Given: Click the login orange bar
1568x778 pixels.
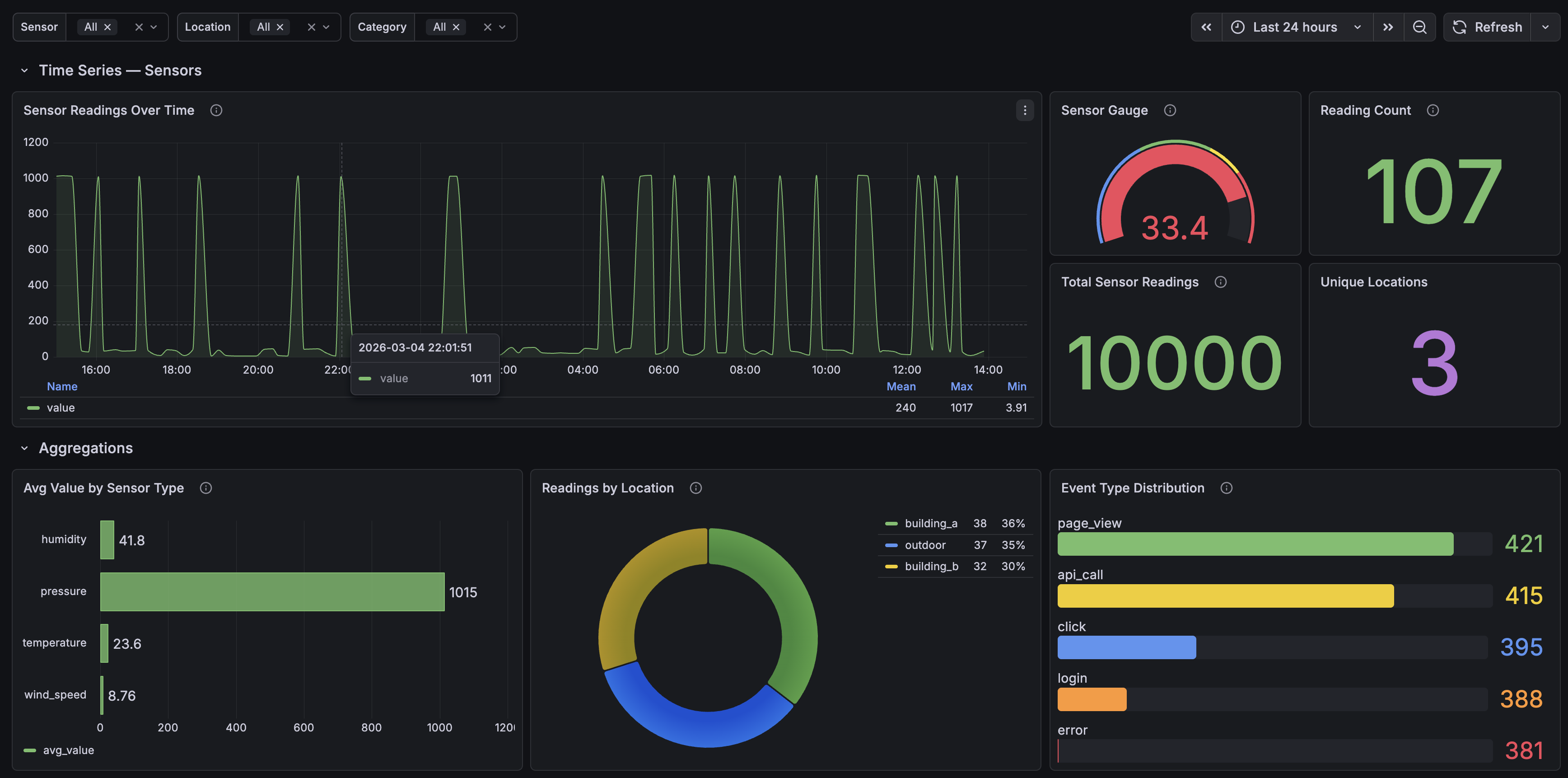Looking at the screenshot, I should (1092, 699).
